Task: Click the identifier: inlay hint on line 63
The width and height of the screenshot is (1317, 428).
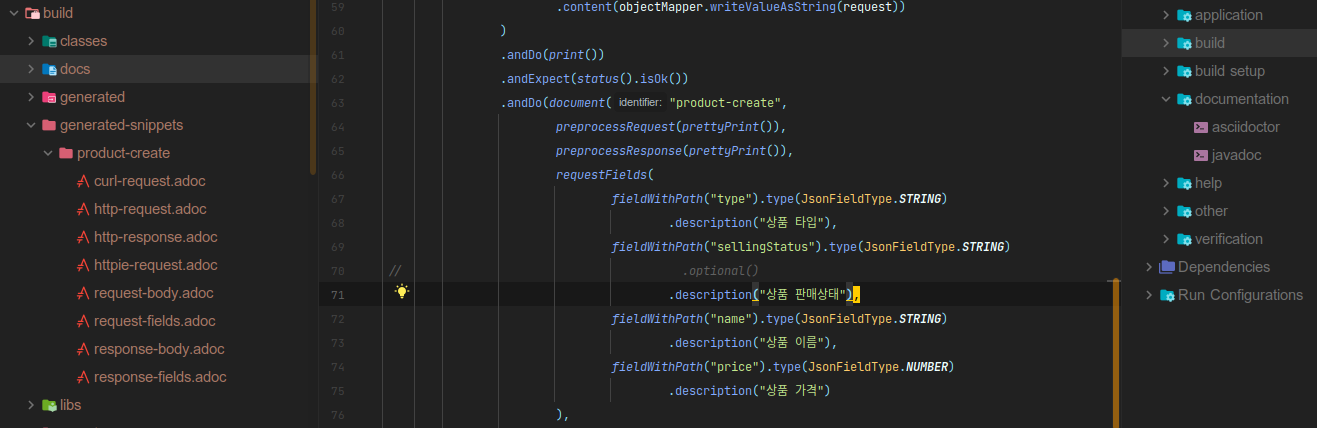Action: (639, 103)
